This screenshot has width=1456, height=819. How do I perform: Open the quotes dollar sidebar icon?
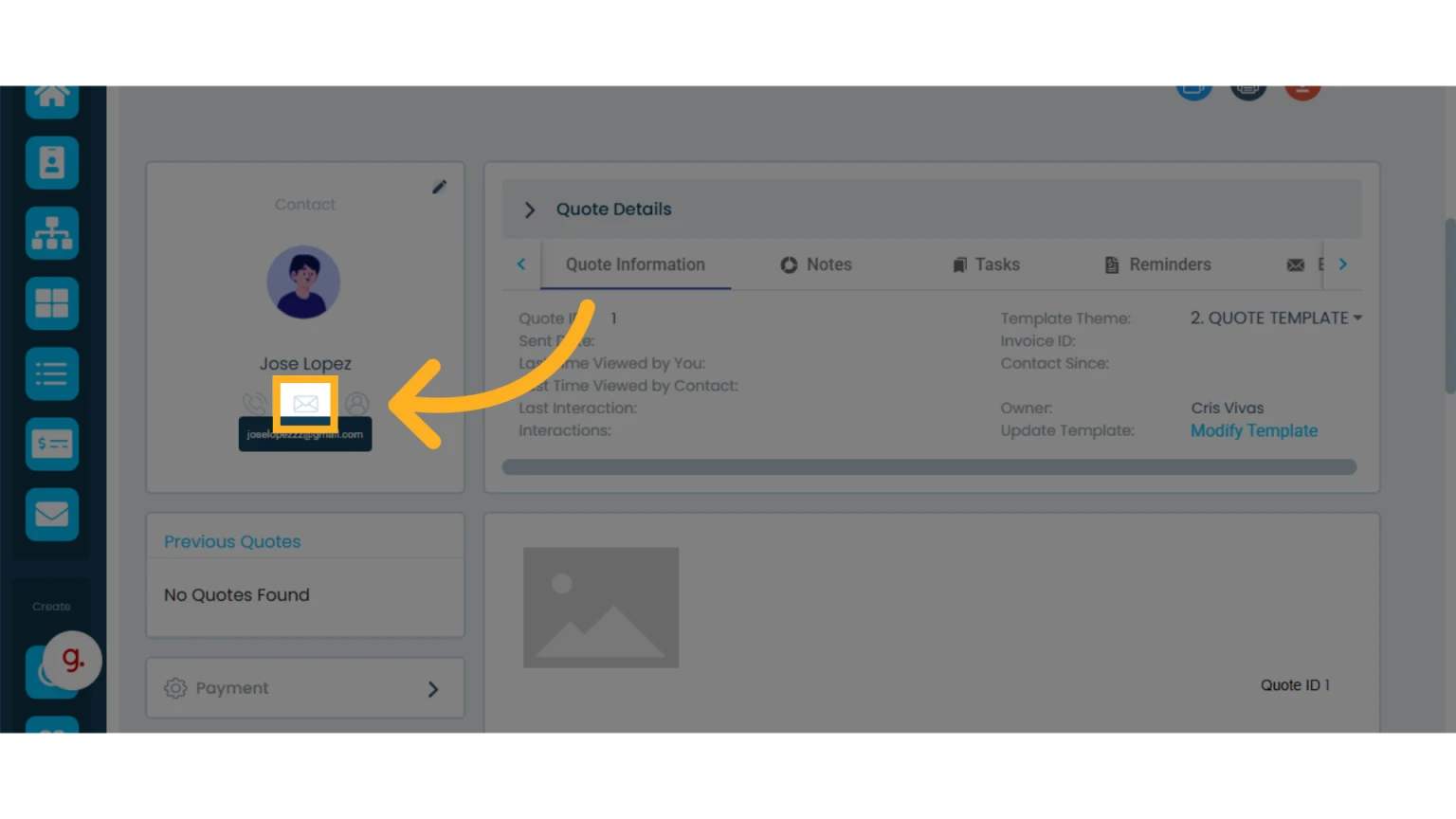pyautogui.click(x=52, y=444)
